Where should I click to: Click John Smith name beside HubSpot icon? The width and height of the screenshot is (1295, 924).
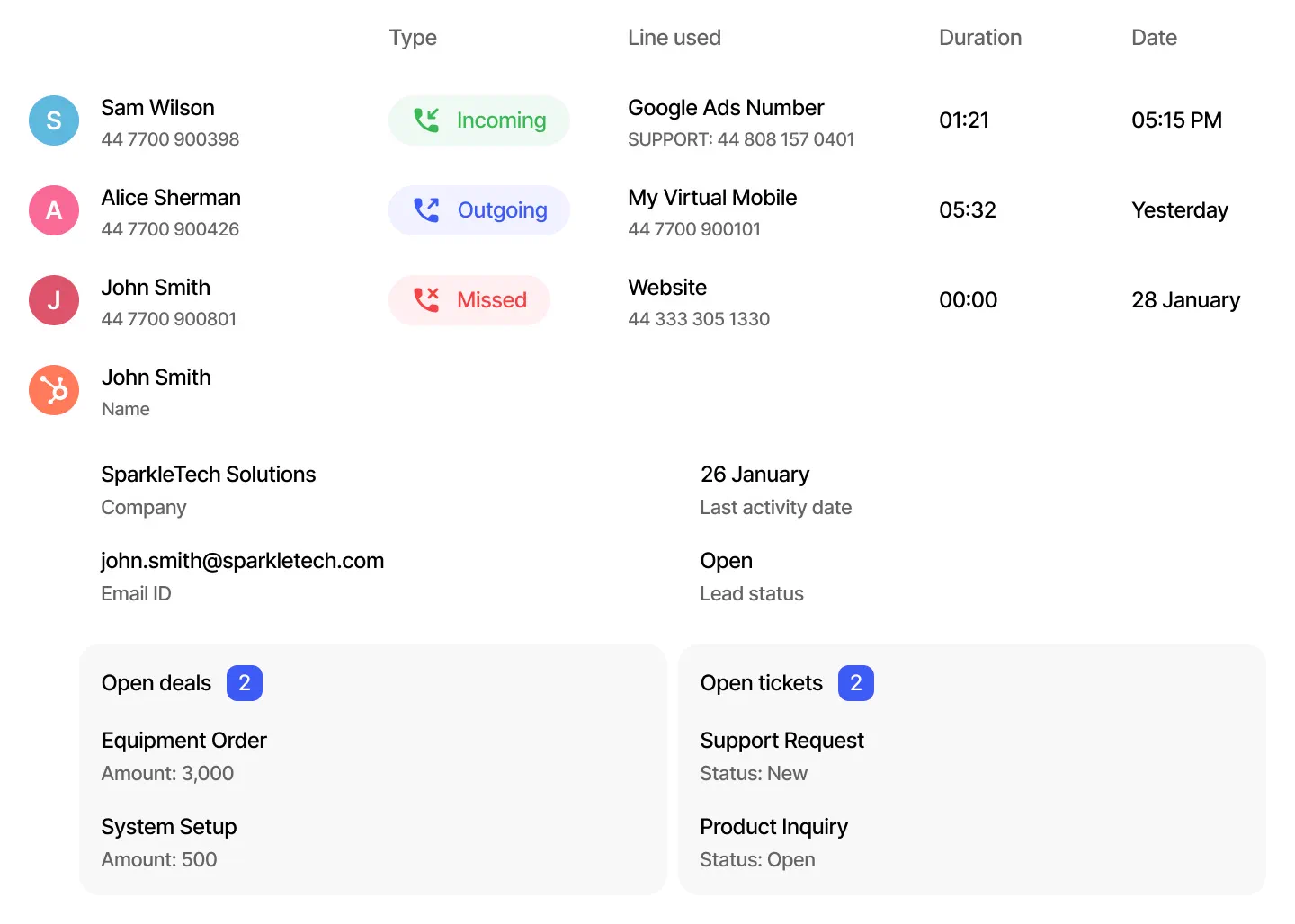pyautogui.click(x=156, y=378)
